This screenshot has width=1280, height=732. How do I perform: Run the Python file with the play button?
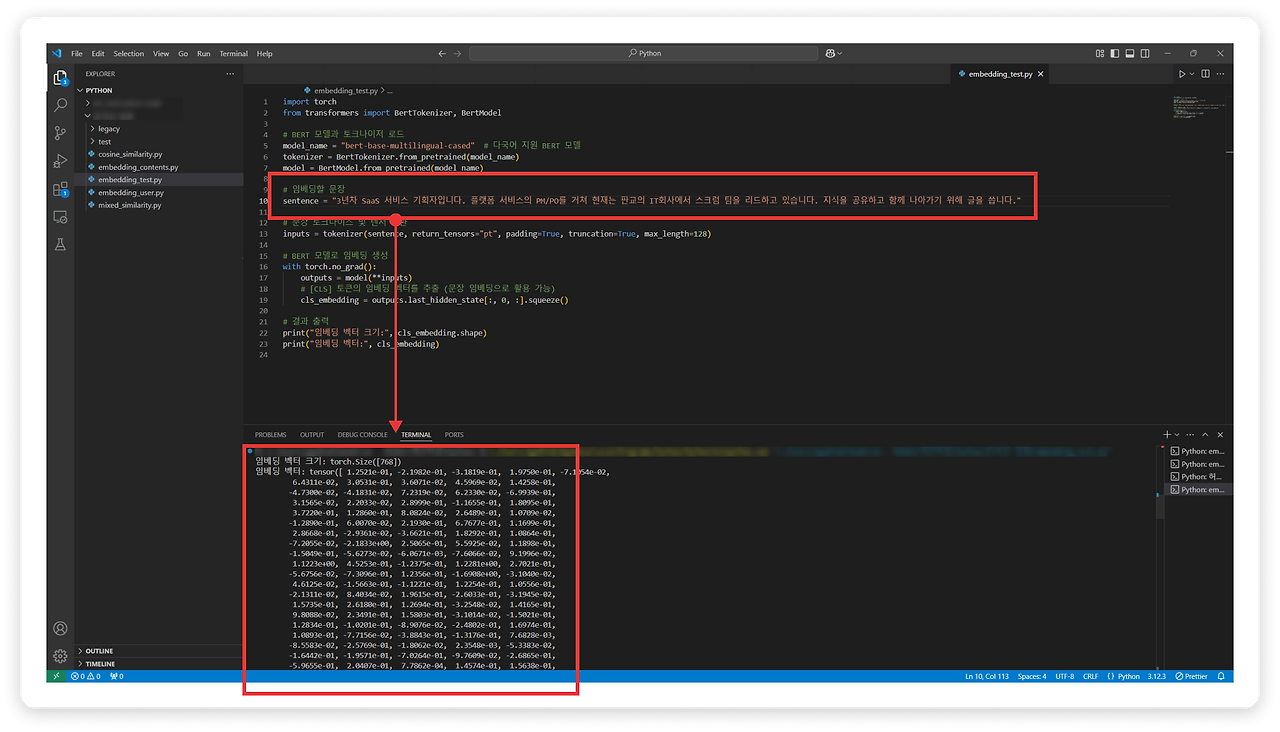(x=1181, y=74)
